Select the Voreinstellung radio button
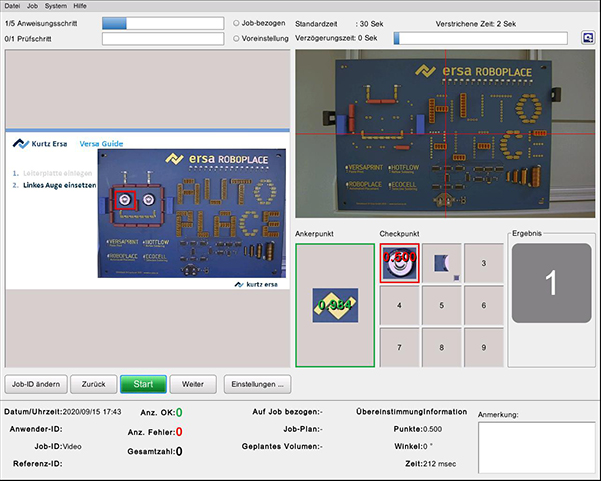601x481 pixels. (x=235, y=38)
